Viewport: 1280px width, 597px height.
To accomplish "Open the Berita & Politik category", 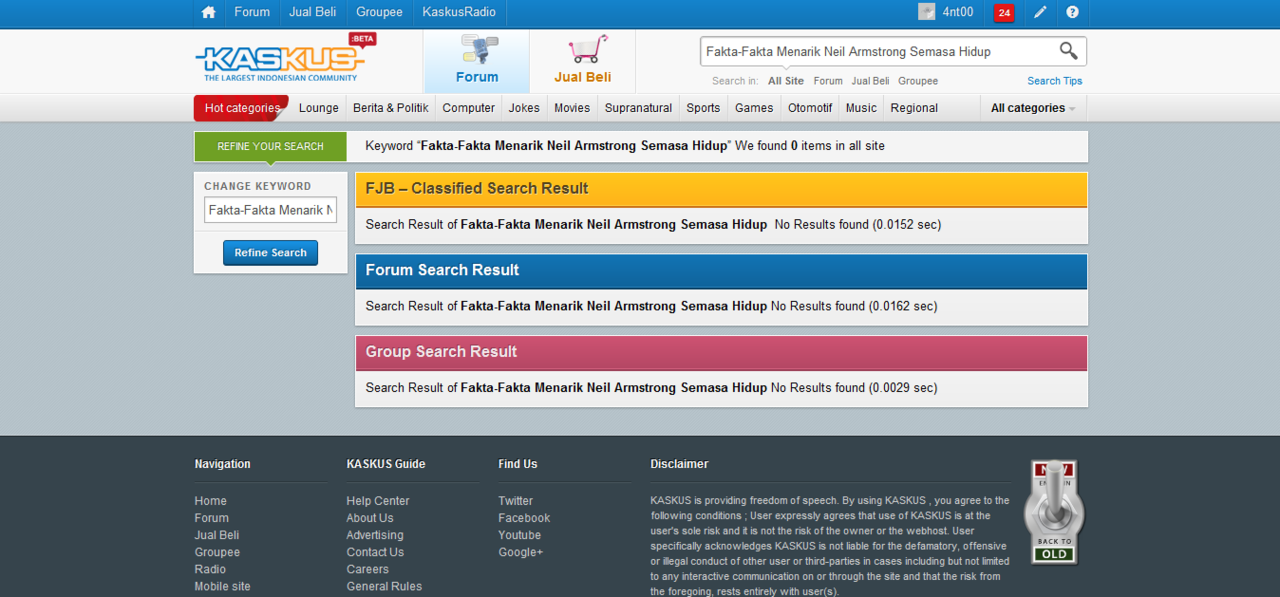I will [x=391, y=108].
